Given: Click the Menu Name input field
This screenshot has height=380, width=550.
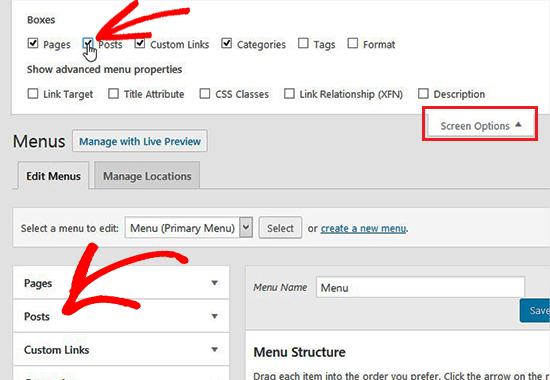Looking at the screenshot, I should click(x=420, y=287).
